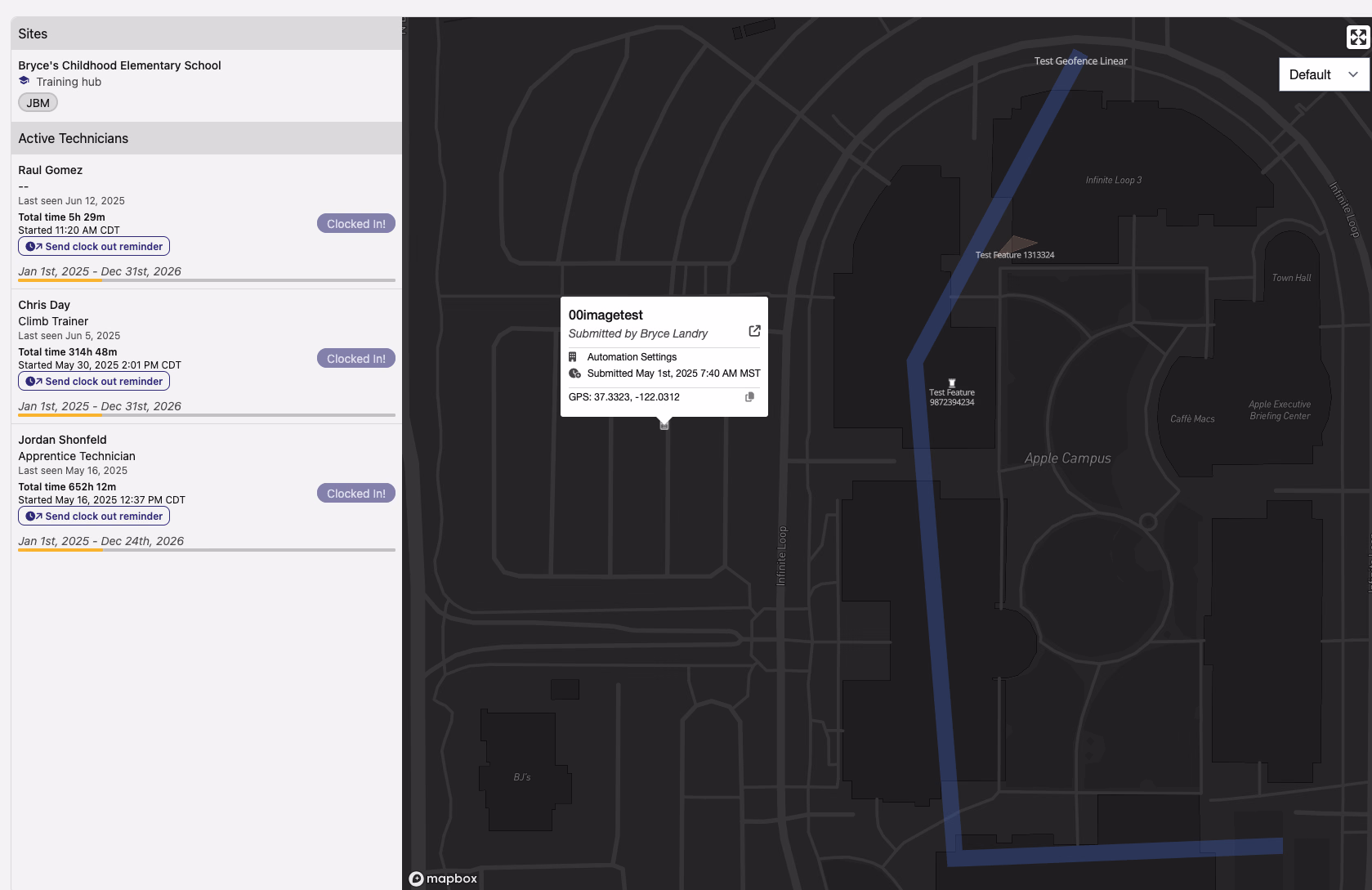Open the Default map style dropdown
The image size is (1372, 890).
[1324, 74]
